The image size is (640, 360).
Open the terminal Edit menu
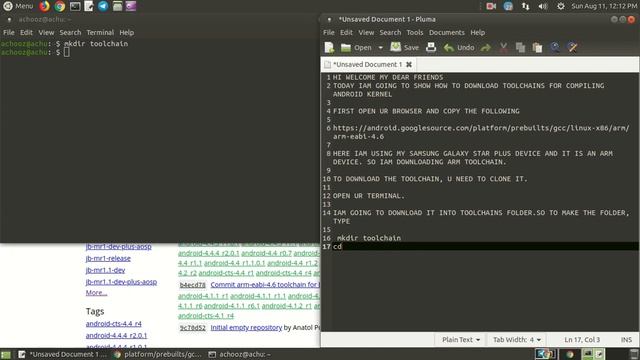(26, 32)
